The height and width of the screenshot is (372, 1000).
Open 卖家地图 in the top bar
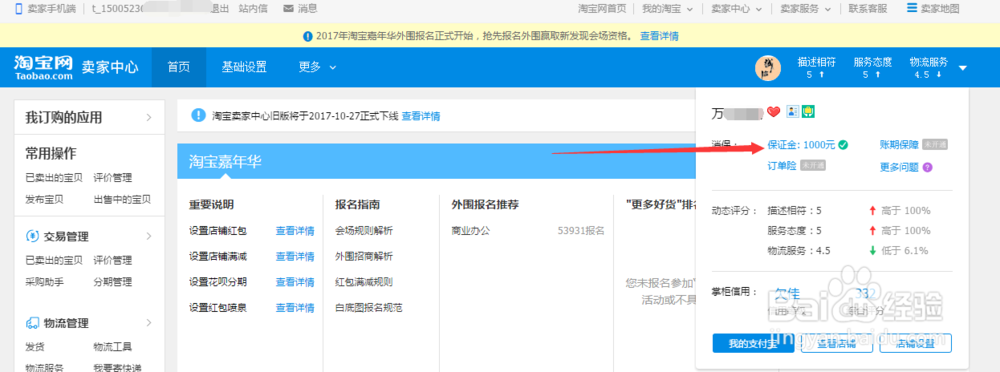[940, 9]
